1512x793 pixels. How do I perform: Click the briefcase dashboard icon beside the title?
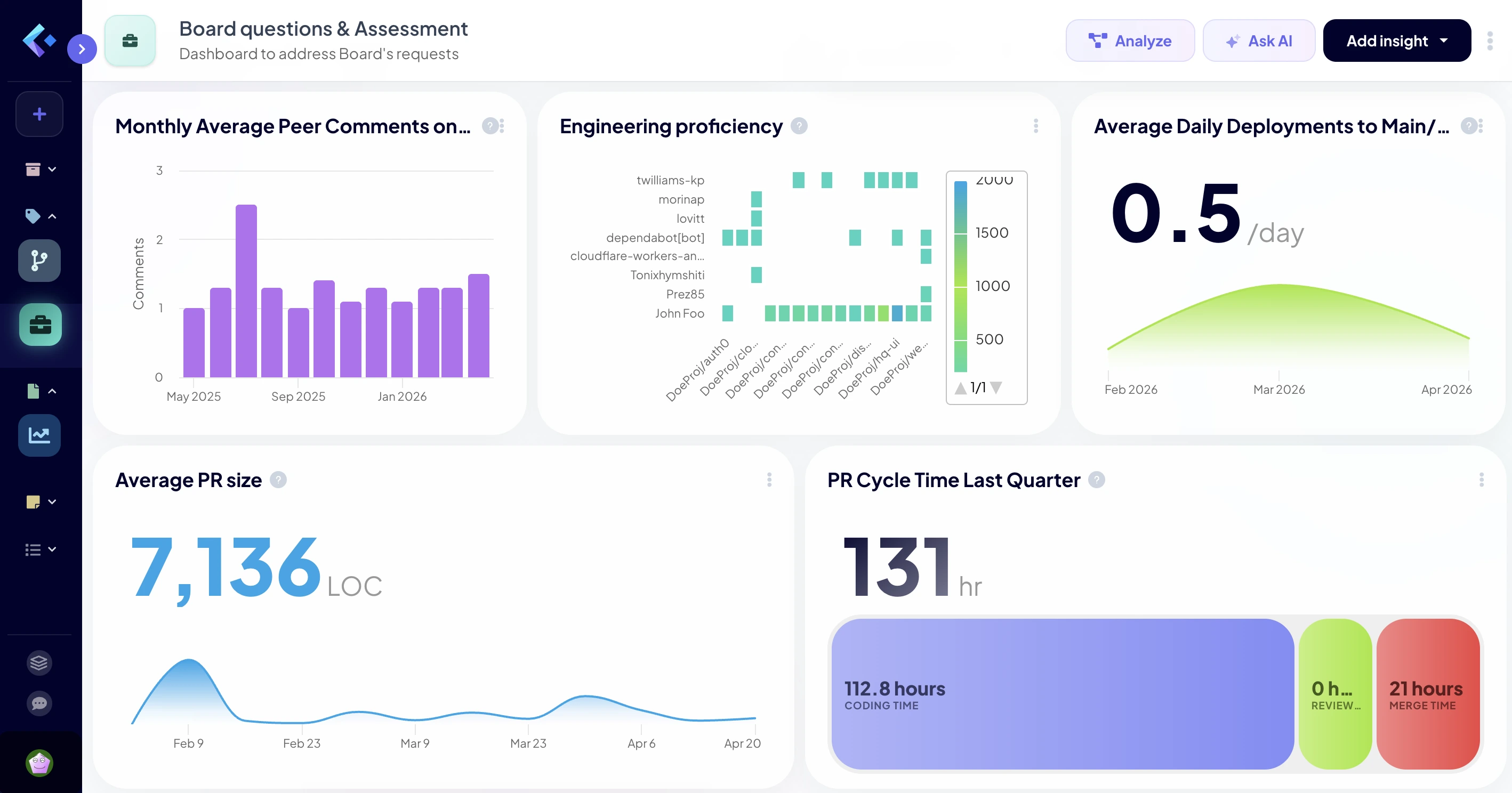click(130, 41)
